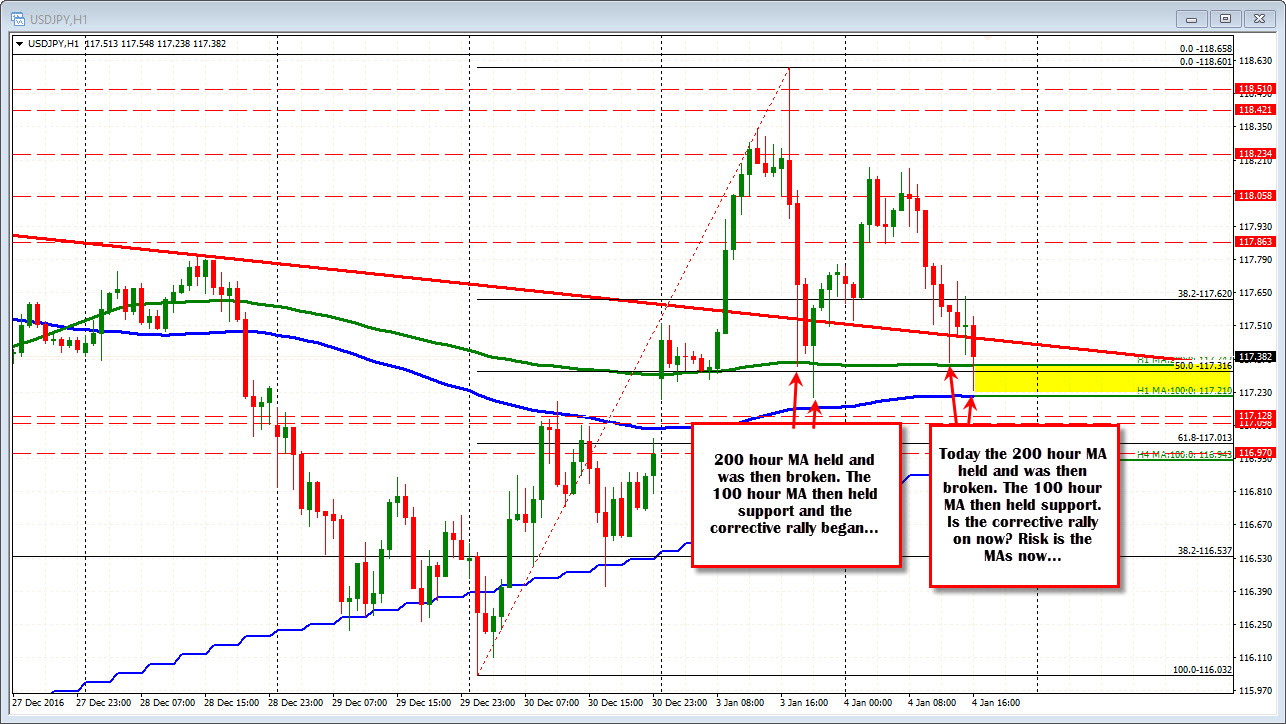Screen dimensions: 1286x724
Task: Click the red price label 117.128
Action: (x=1254, y=415)
